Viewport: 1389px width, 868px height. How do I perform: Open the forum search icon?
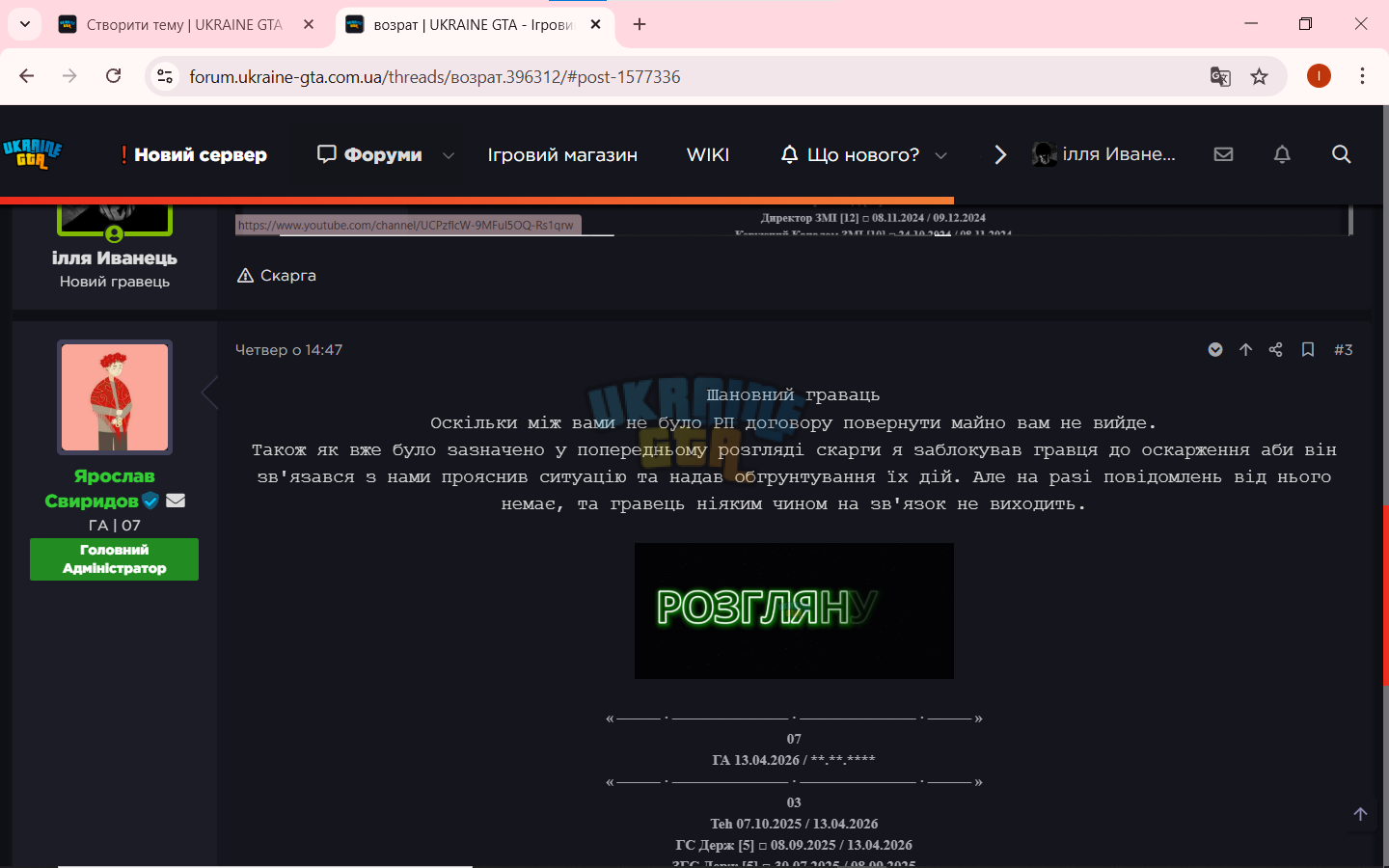pyautogui.click(x=1341, y=154)
